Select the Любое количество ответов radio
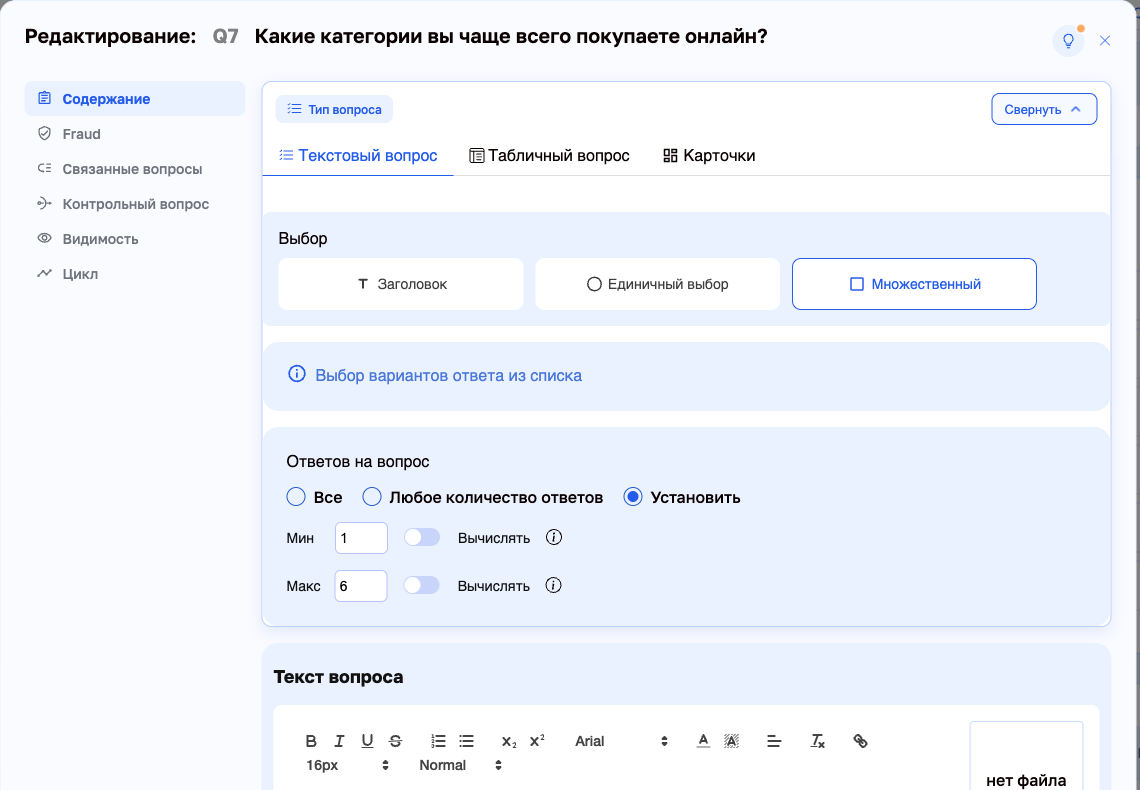 pyautogui.click(x=372, y=497)
